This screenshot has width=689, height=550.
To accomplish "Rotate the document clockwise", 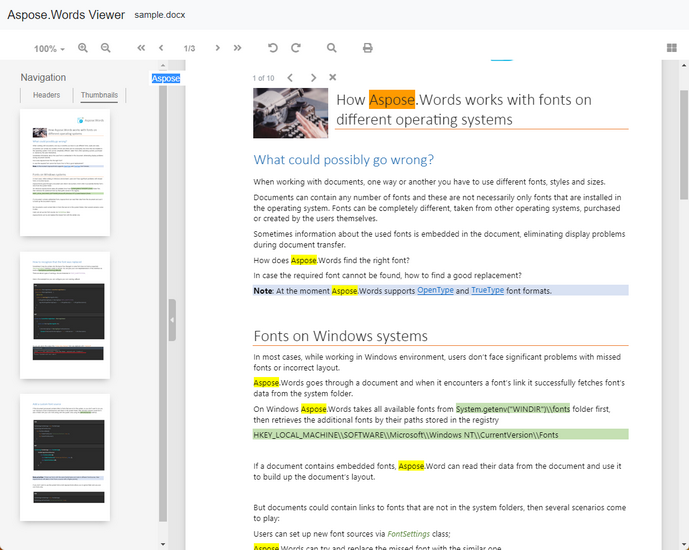I will pyautogui.click(x=296, y=48).
